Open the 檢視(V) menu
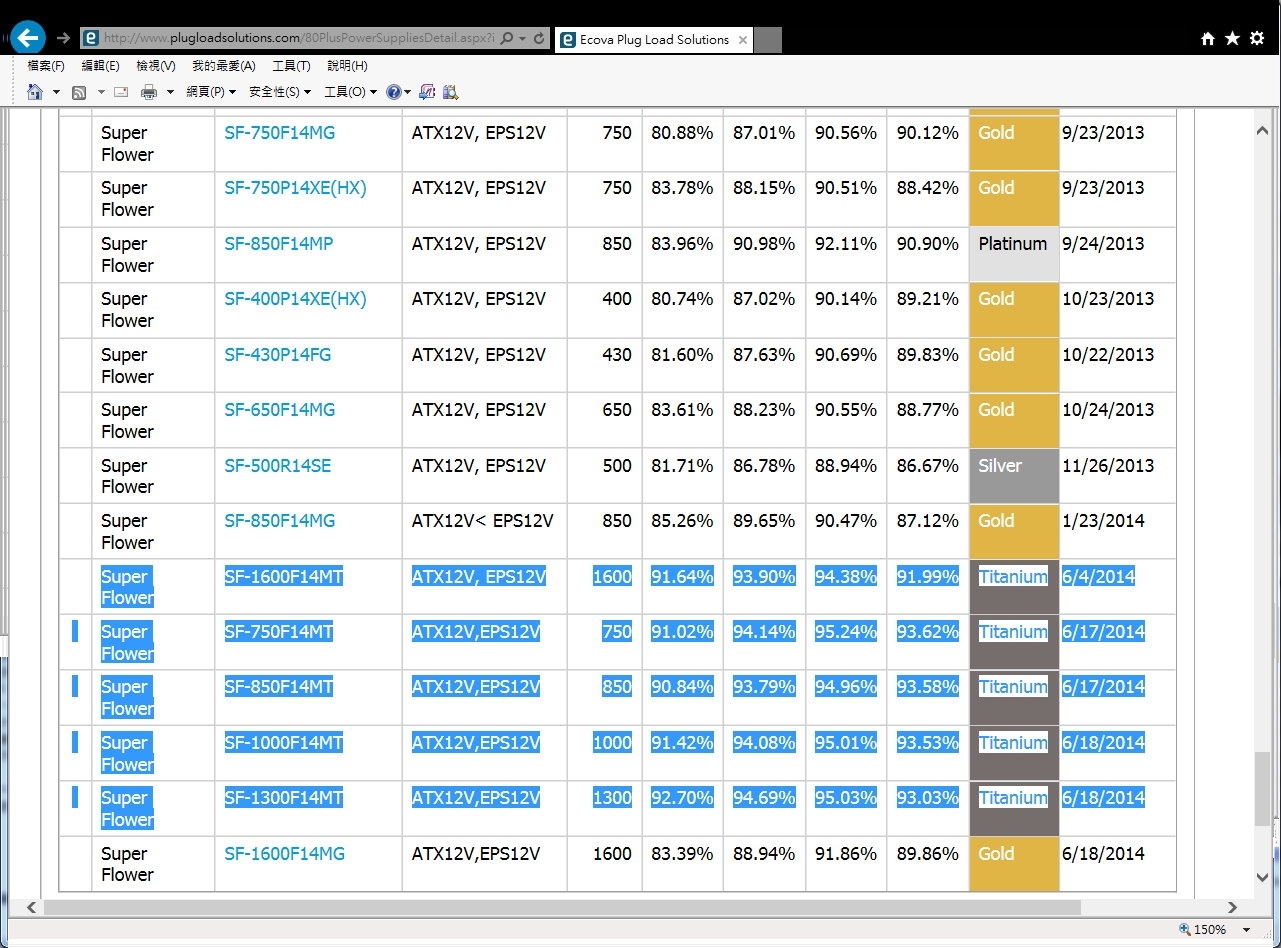Screen dimensions: 1281x948 [155, 66]
